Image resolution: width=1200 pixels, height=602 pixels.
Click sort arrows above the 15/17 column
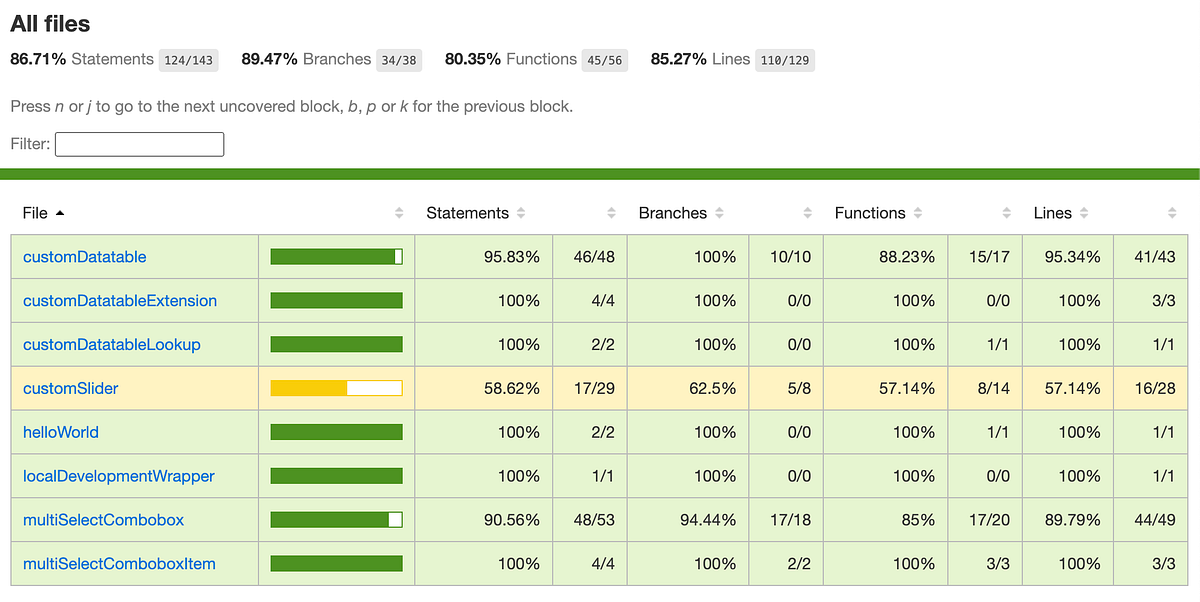pyautogui.click(x=1006, y=213)
